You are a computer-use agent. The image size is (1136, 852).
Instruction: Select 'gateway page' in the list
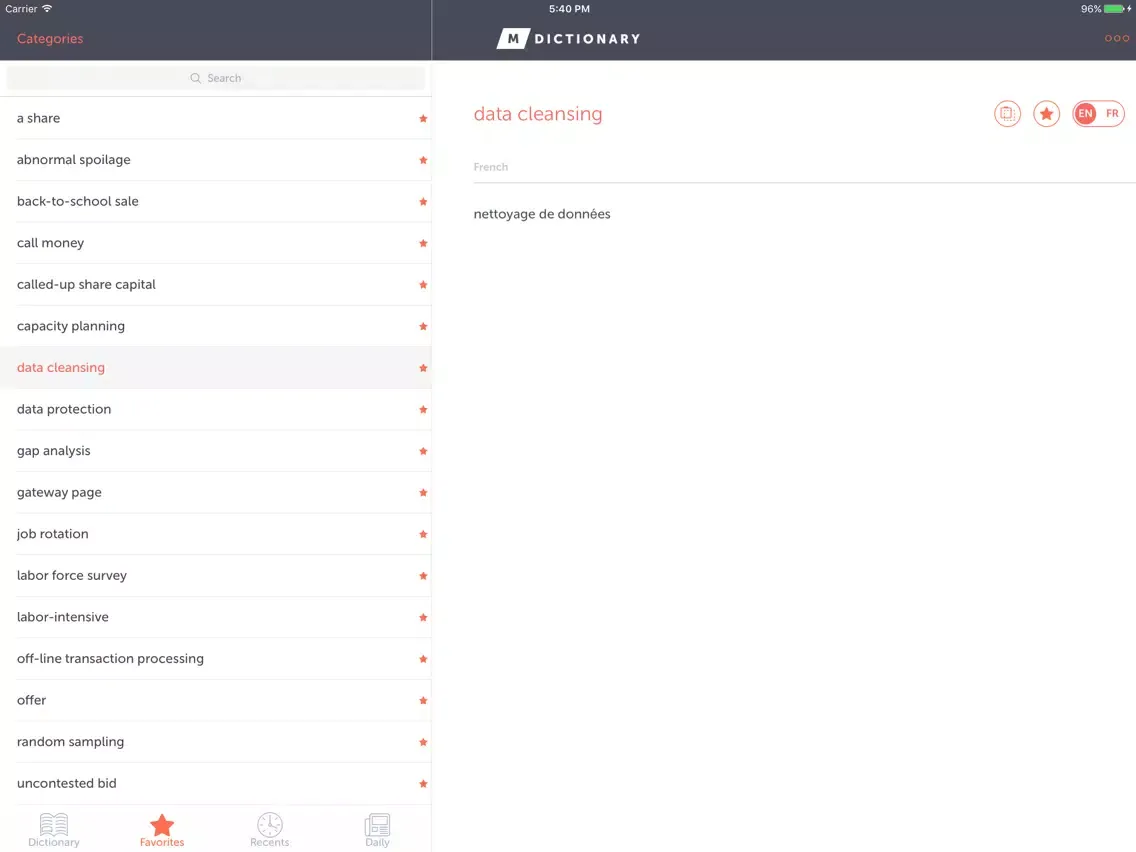click(x=216, y=493)
